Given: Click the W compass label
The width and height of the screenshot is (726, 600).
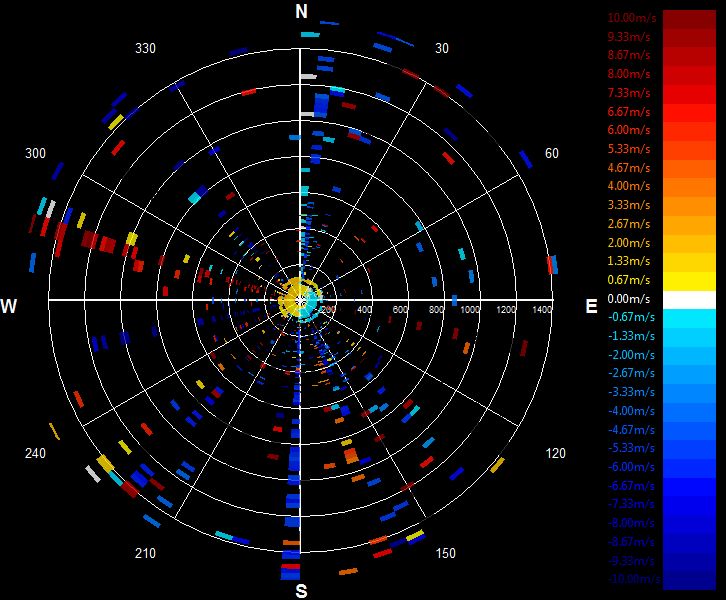Looking at the screenshot, I should (9, 306).
